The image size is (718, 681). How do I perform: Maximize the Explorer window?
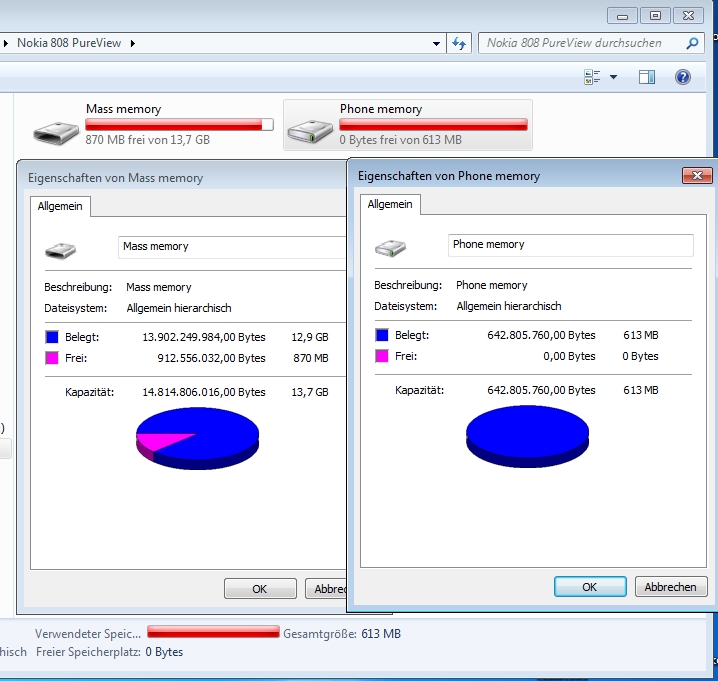click(x=655, y=16)
